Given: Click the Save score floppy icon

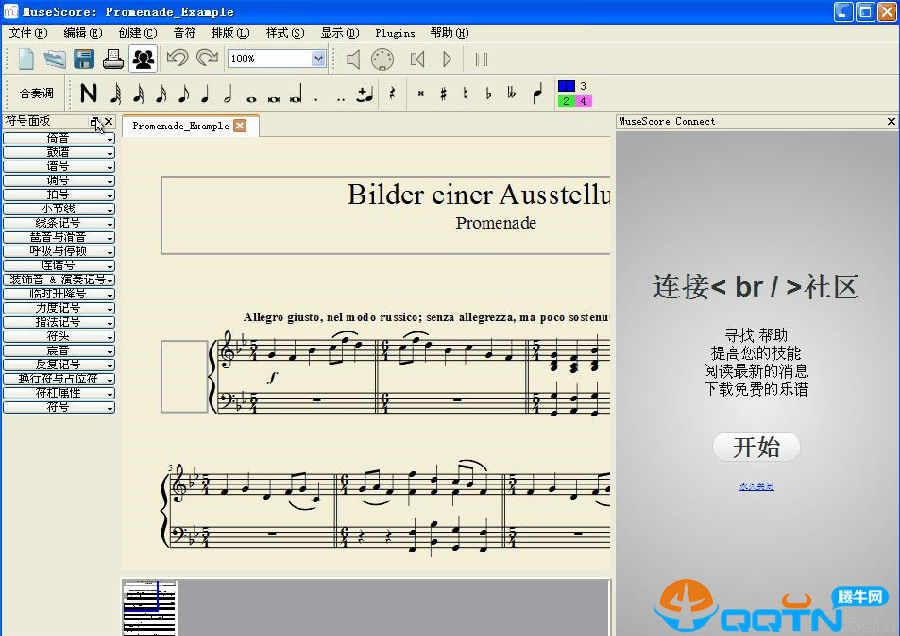Looking at the screenshot, I should (84, 59).
